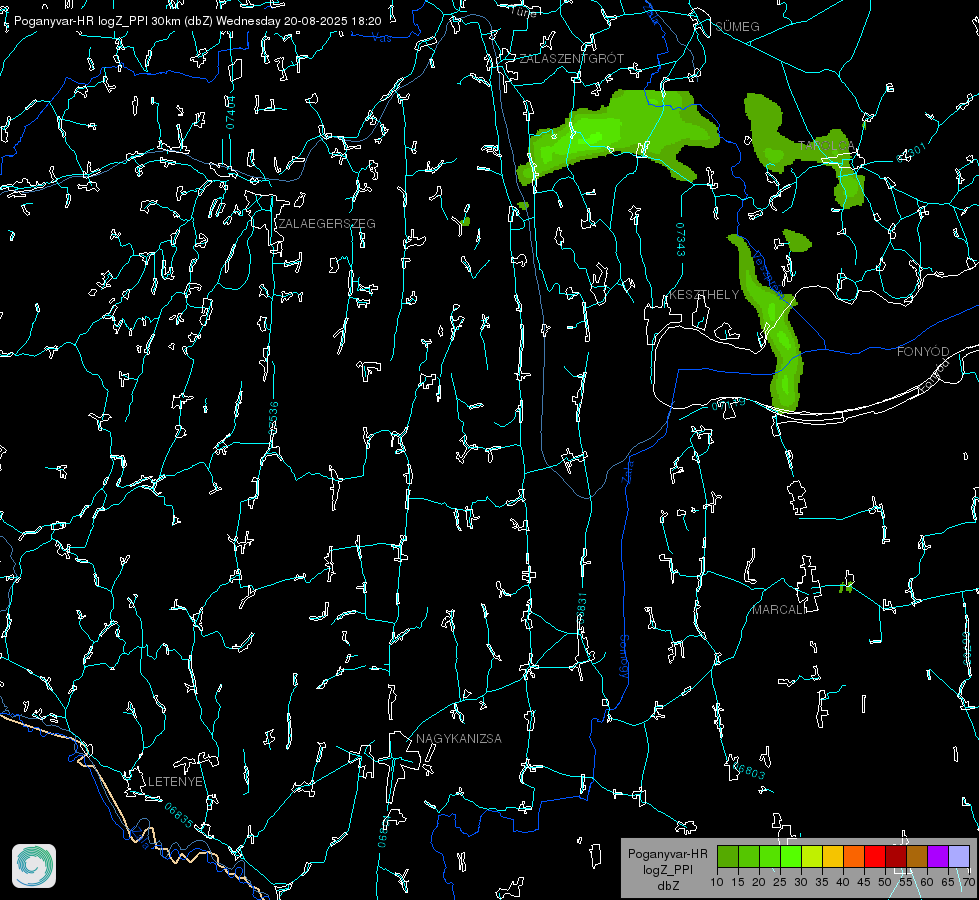Click the LETENYE town label
Image resolution: width=979 pixels, height=900 pixels.
[x=175, y=782]
